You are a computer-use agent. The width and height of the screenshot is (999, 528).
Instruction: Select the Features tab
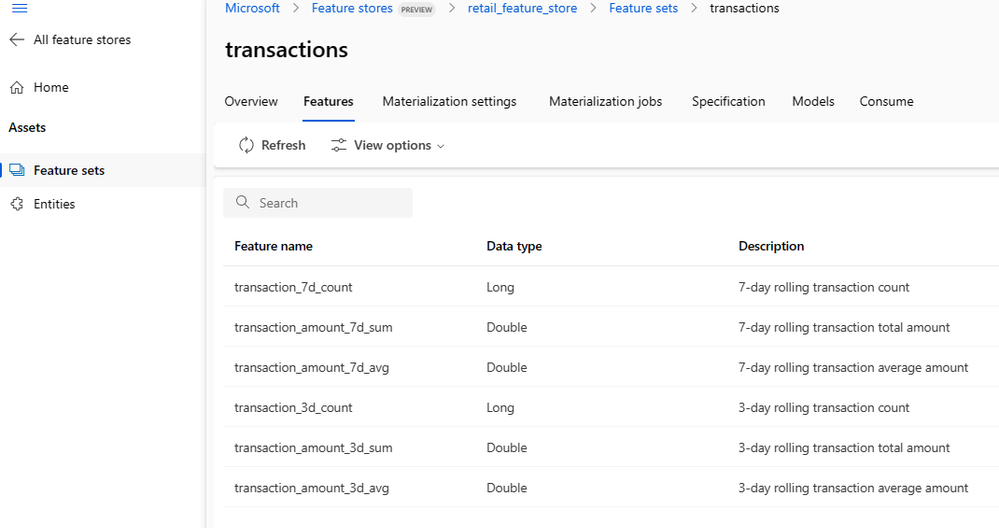click(x=328, y=101)
